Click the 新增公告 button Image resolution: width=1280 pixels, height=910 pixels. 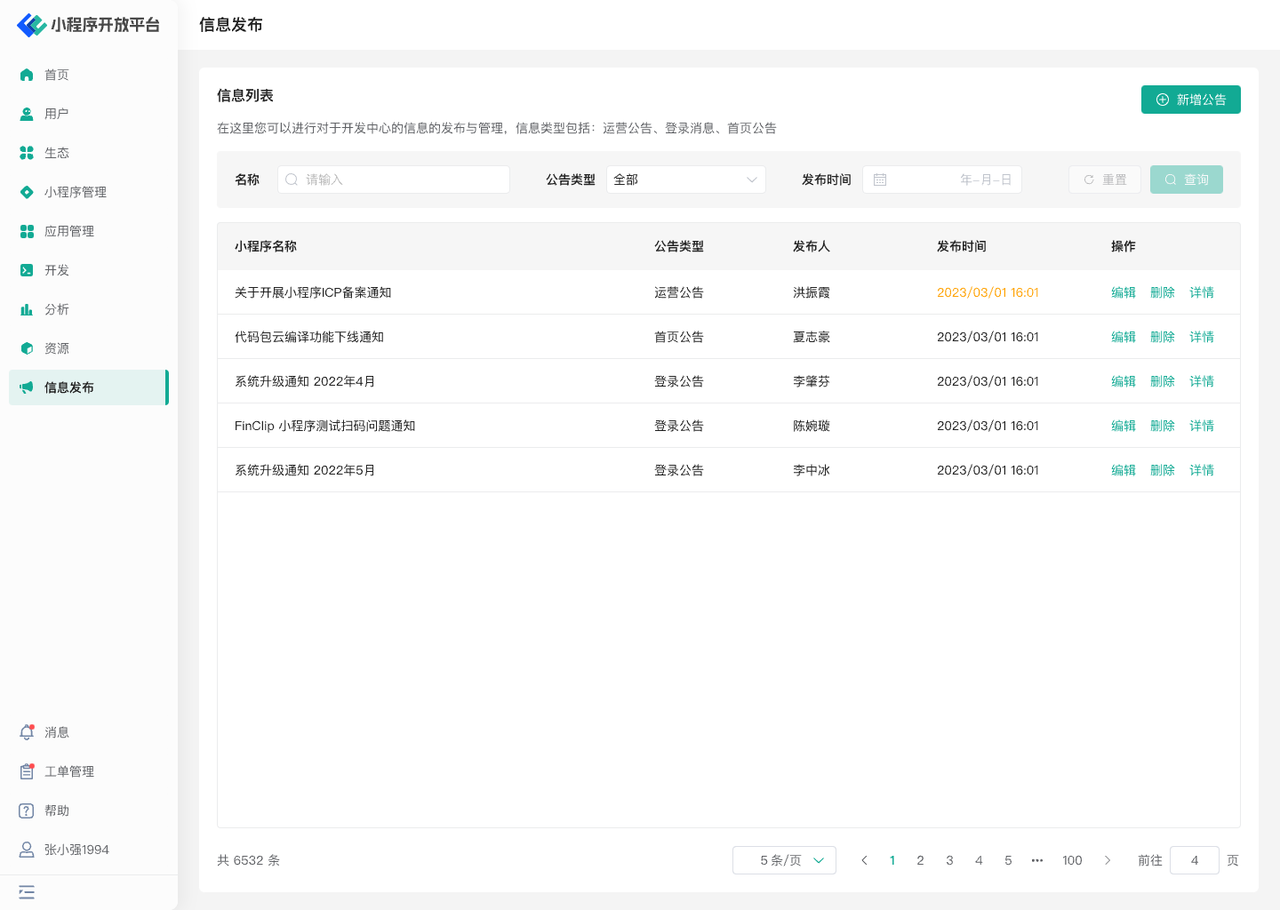click(1190, 100)
